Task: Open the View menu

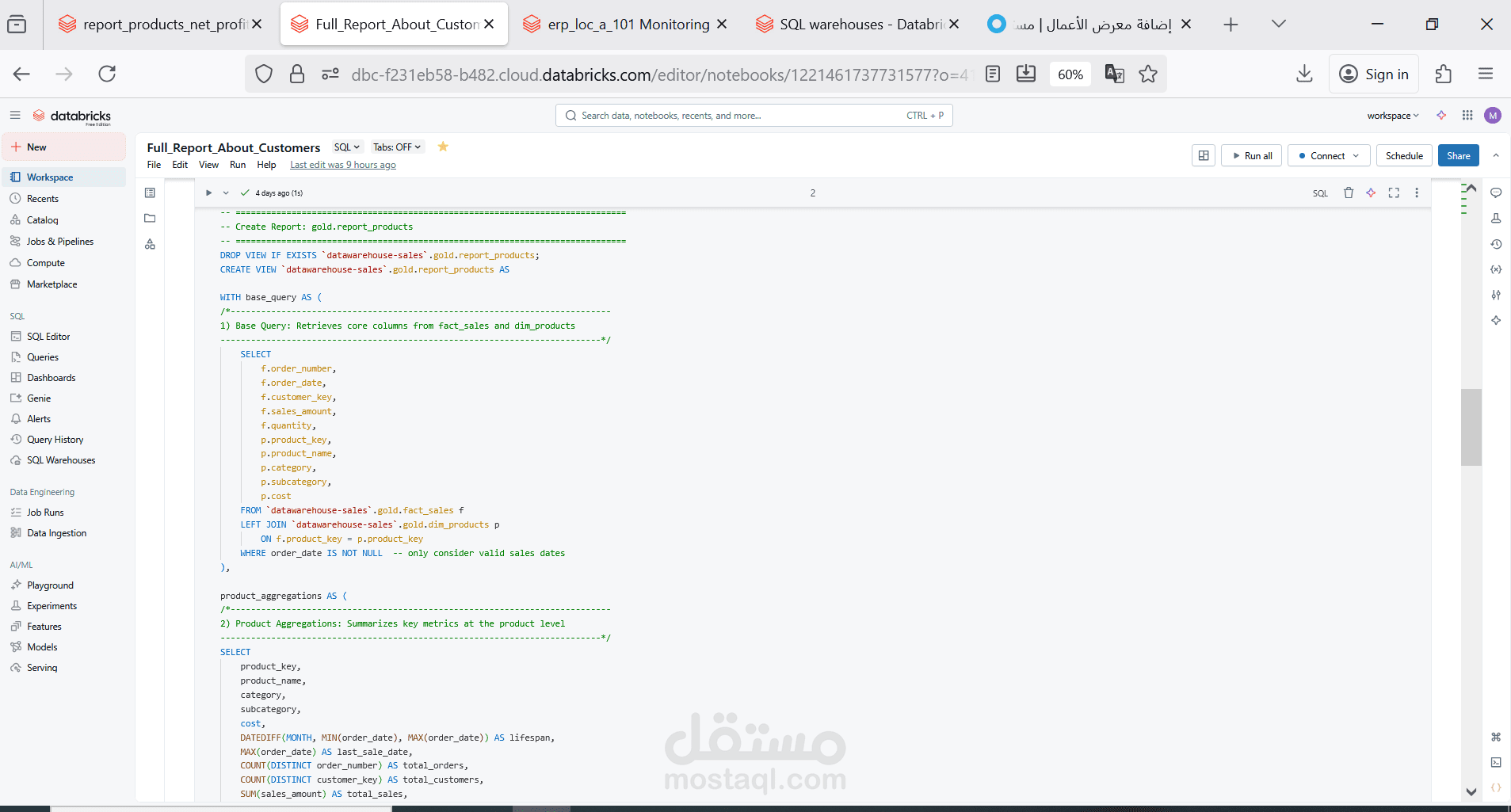Action: (208, 165)
